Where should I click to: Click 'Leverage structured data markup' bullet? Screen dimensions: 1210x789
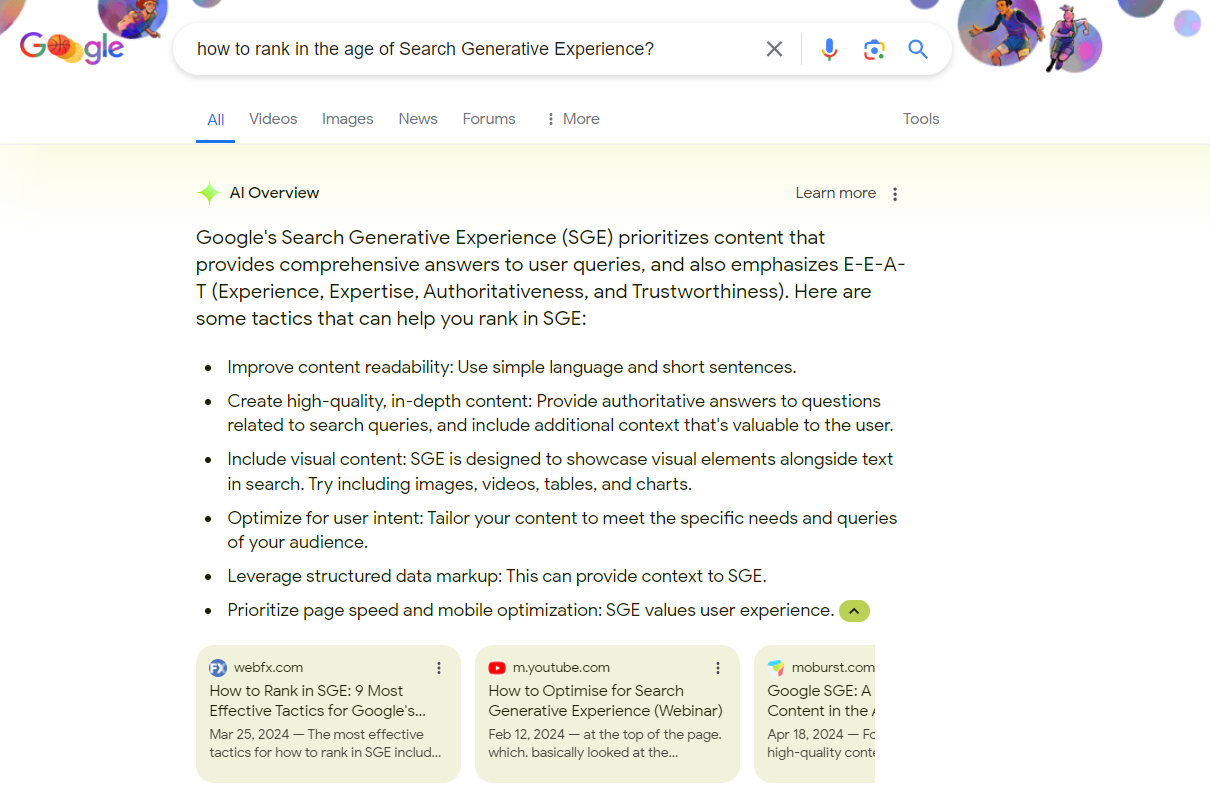[x=497, y=576]
